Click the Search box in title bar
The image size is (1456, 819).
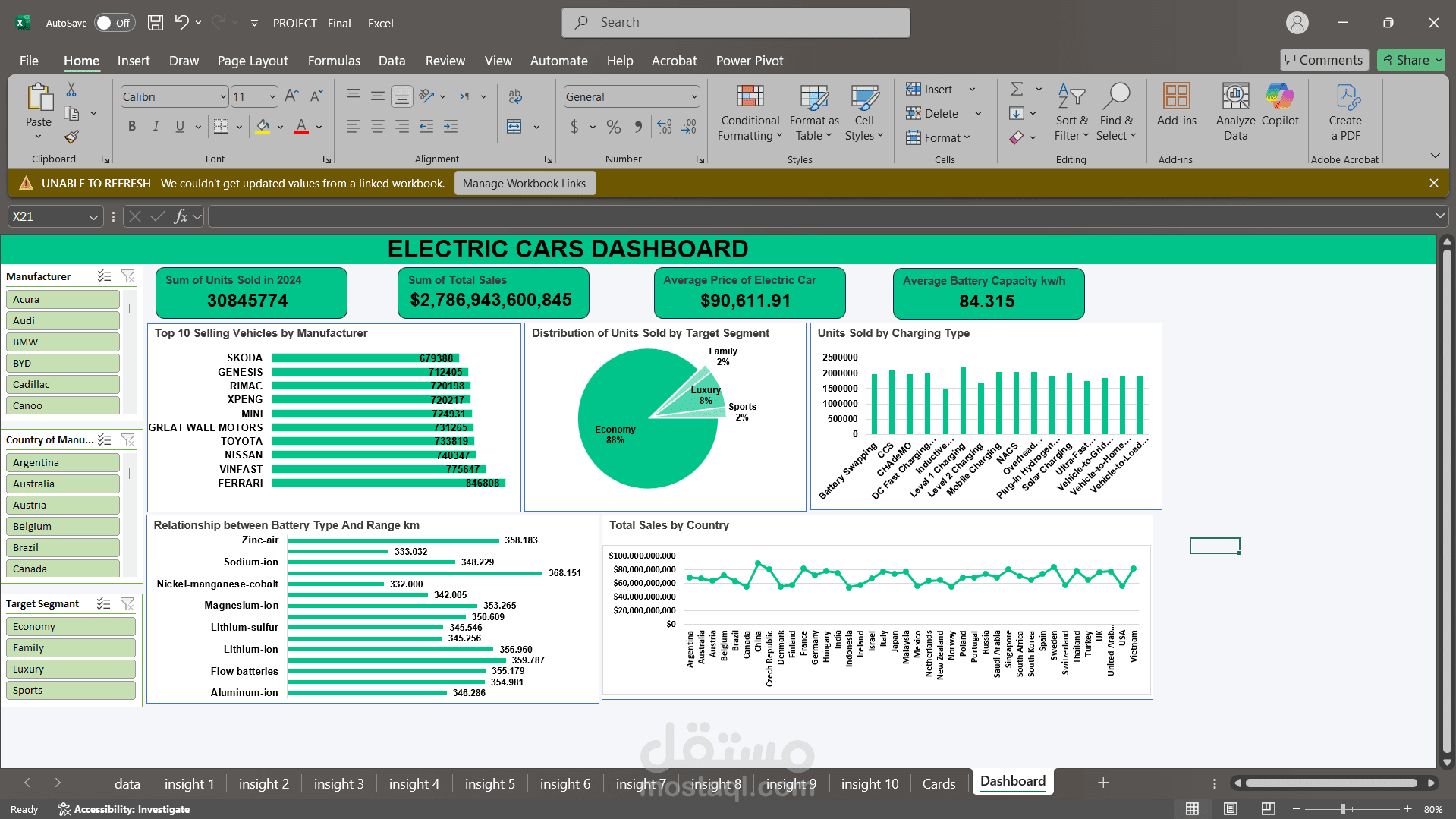pyautogui.click(x=736, y=23)
